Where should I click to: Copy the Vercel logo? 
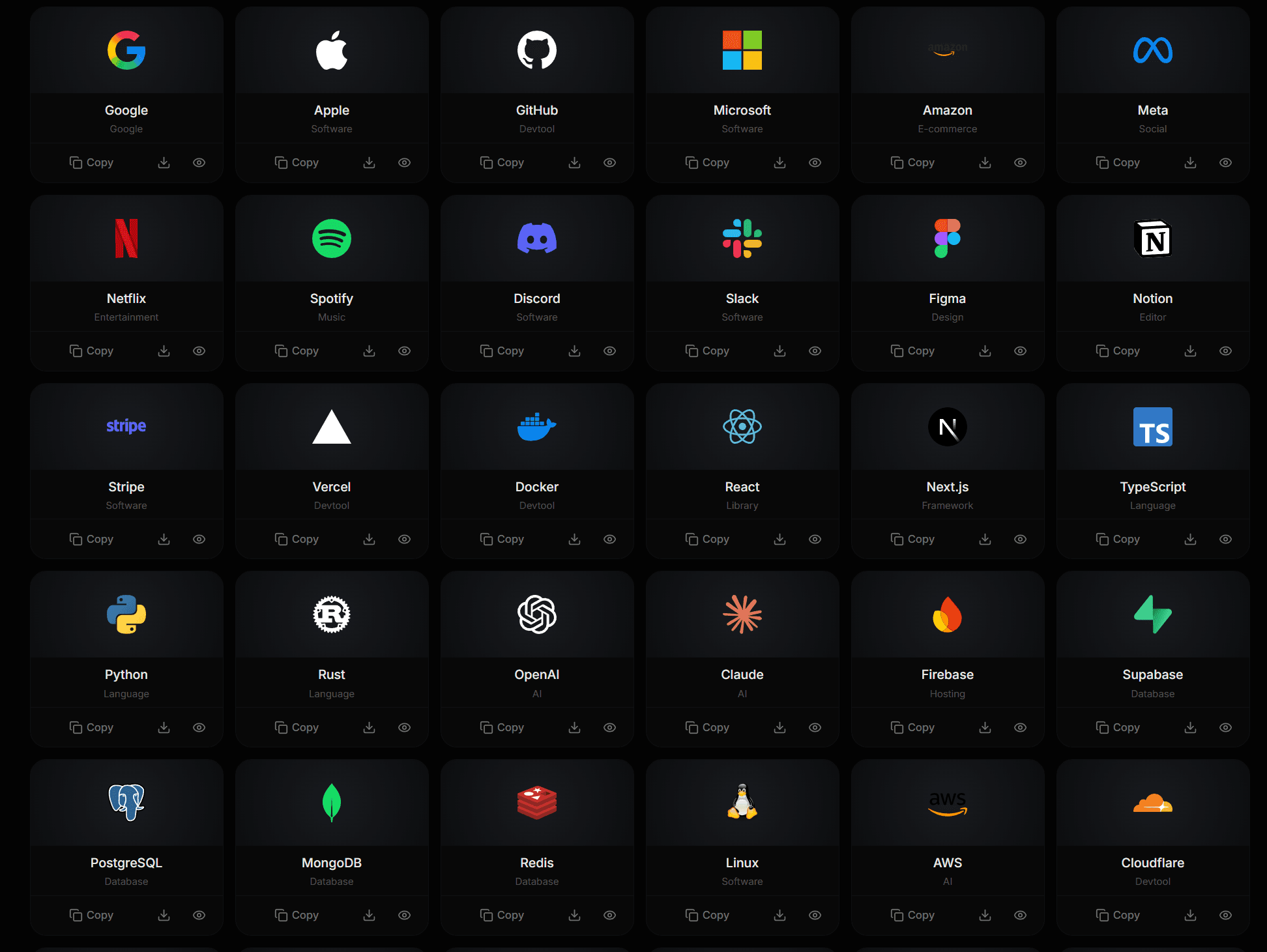pos(297,540)
